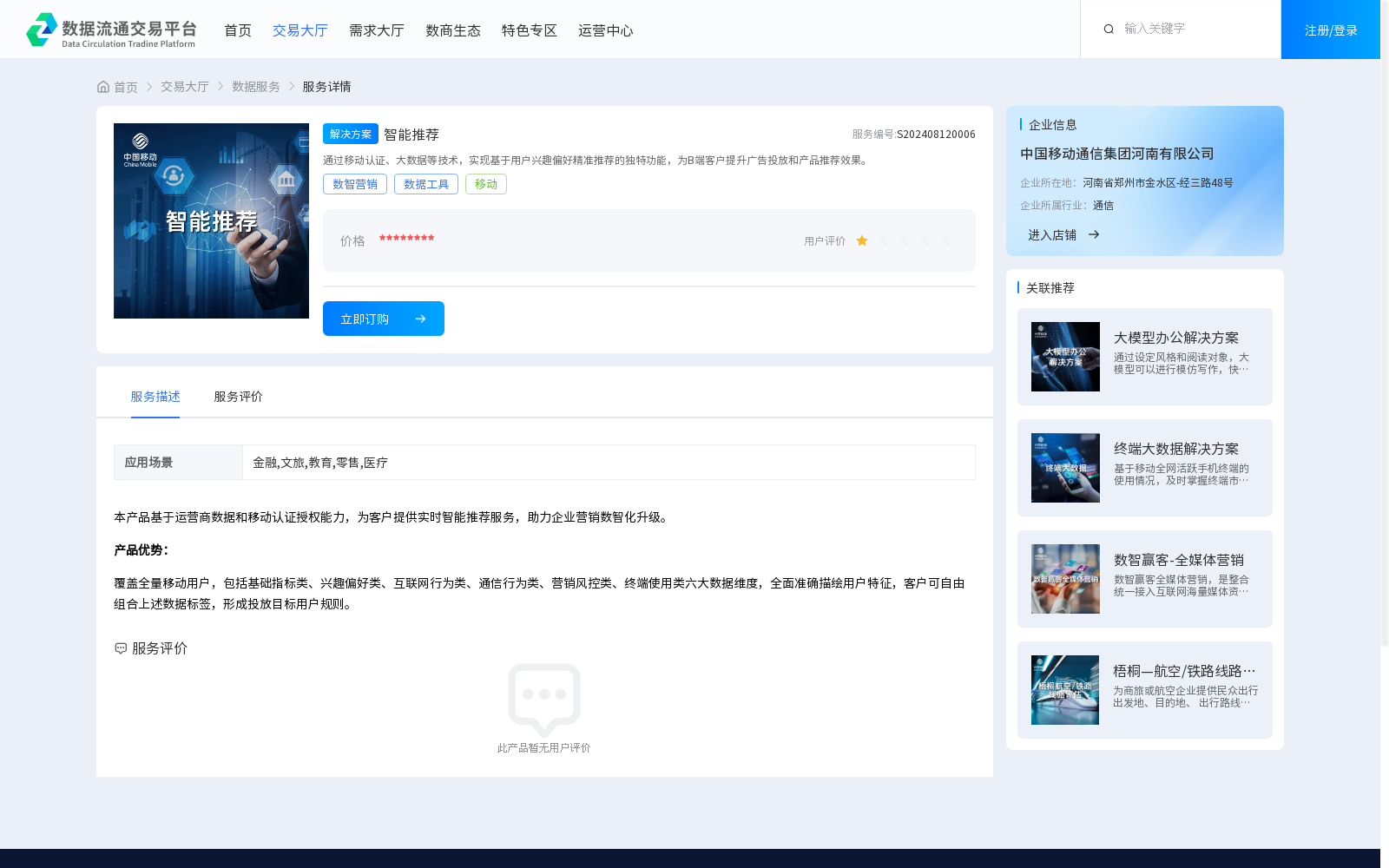Open 数商生态 in the top navigation
1389x868 pixels.
[x=453, y=30]
